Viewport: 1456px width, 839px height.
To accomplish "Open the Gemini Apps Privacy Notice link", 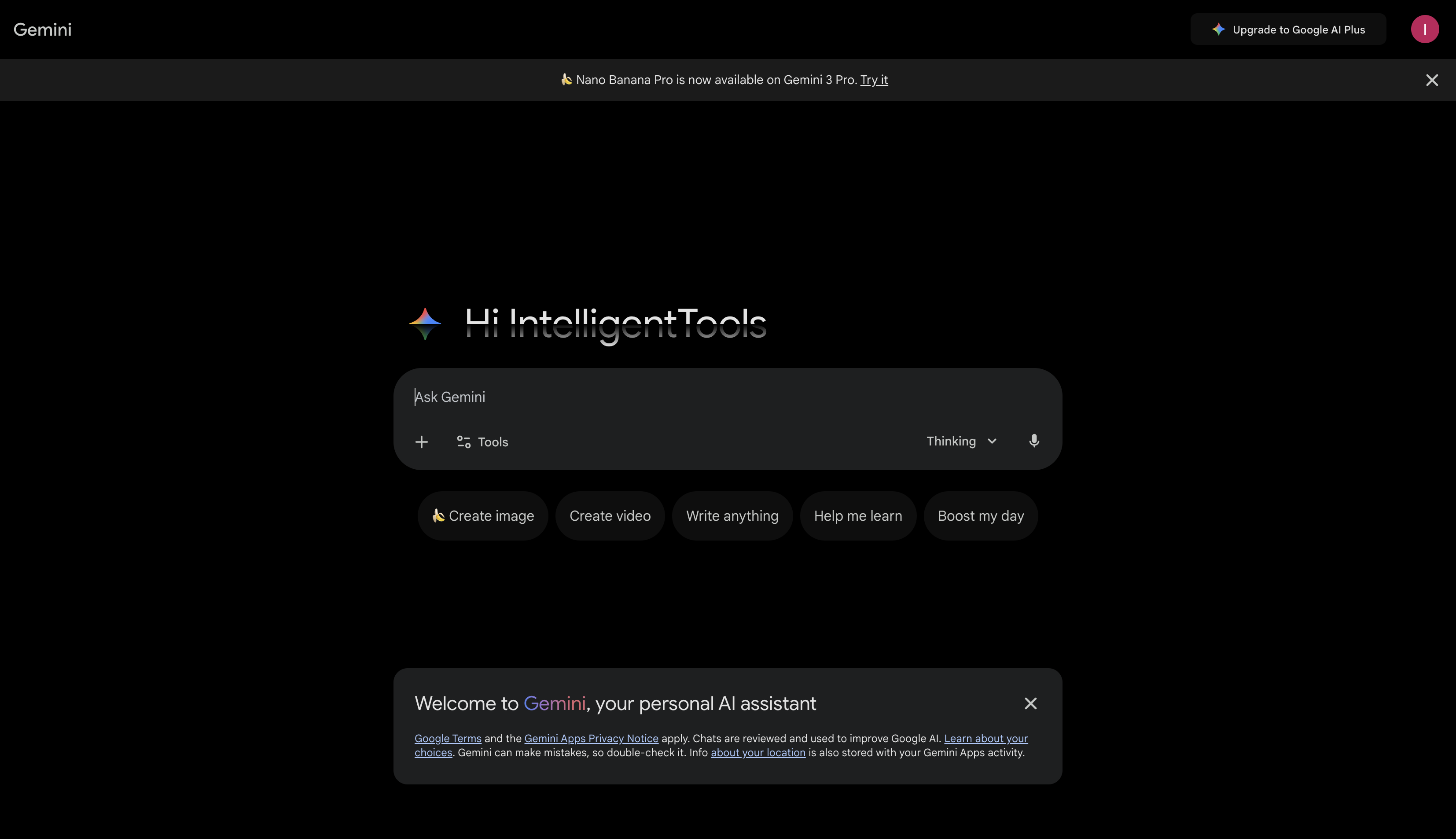I will (591, 738).
